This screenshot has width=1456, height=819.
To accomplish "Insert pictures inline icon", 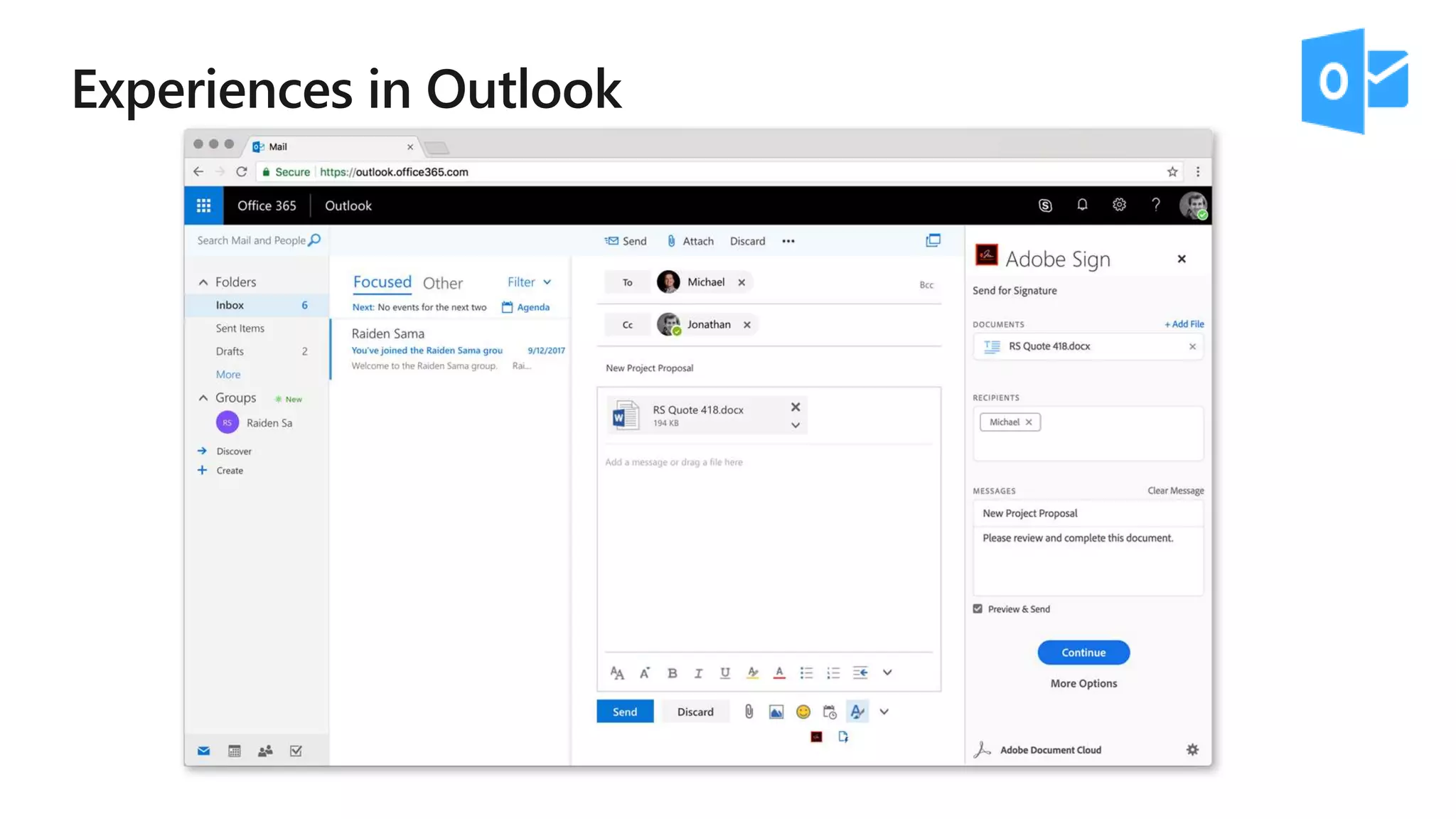I will click(x=776, y=712).
